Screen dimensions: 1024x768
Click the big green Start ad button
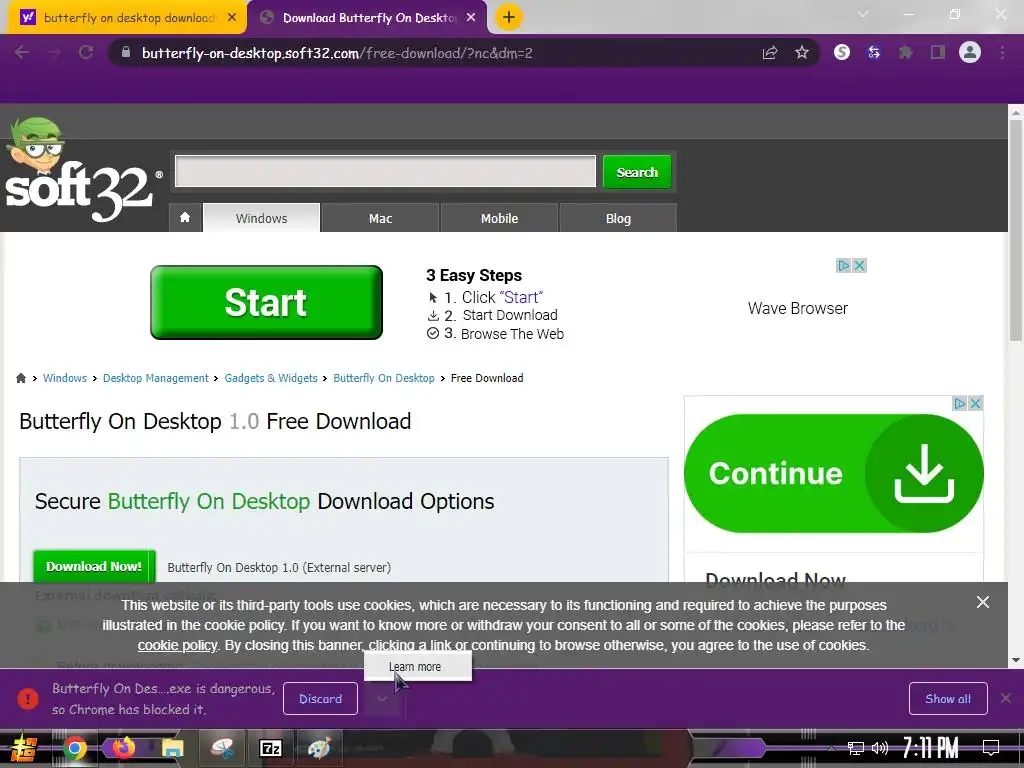point(266,302)
